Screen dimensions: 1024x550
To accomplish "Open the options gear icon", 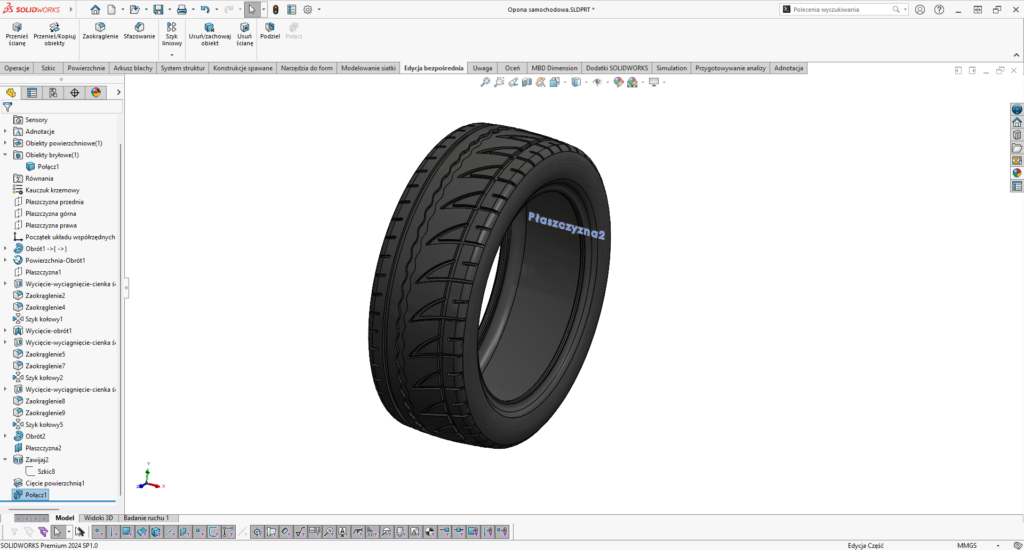I will tap(308, 9).
